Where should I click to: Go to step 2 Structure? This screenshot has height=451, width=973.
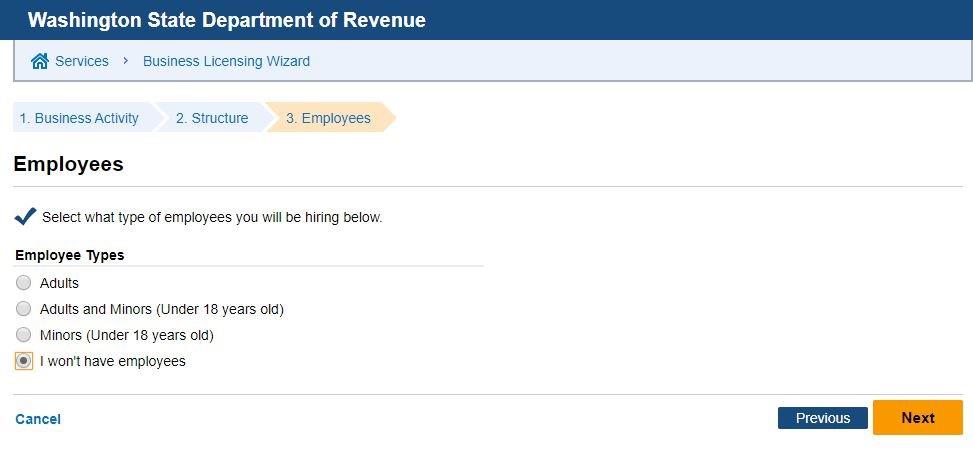pyautogui.click(x=212, y=118)
